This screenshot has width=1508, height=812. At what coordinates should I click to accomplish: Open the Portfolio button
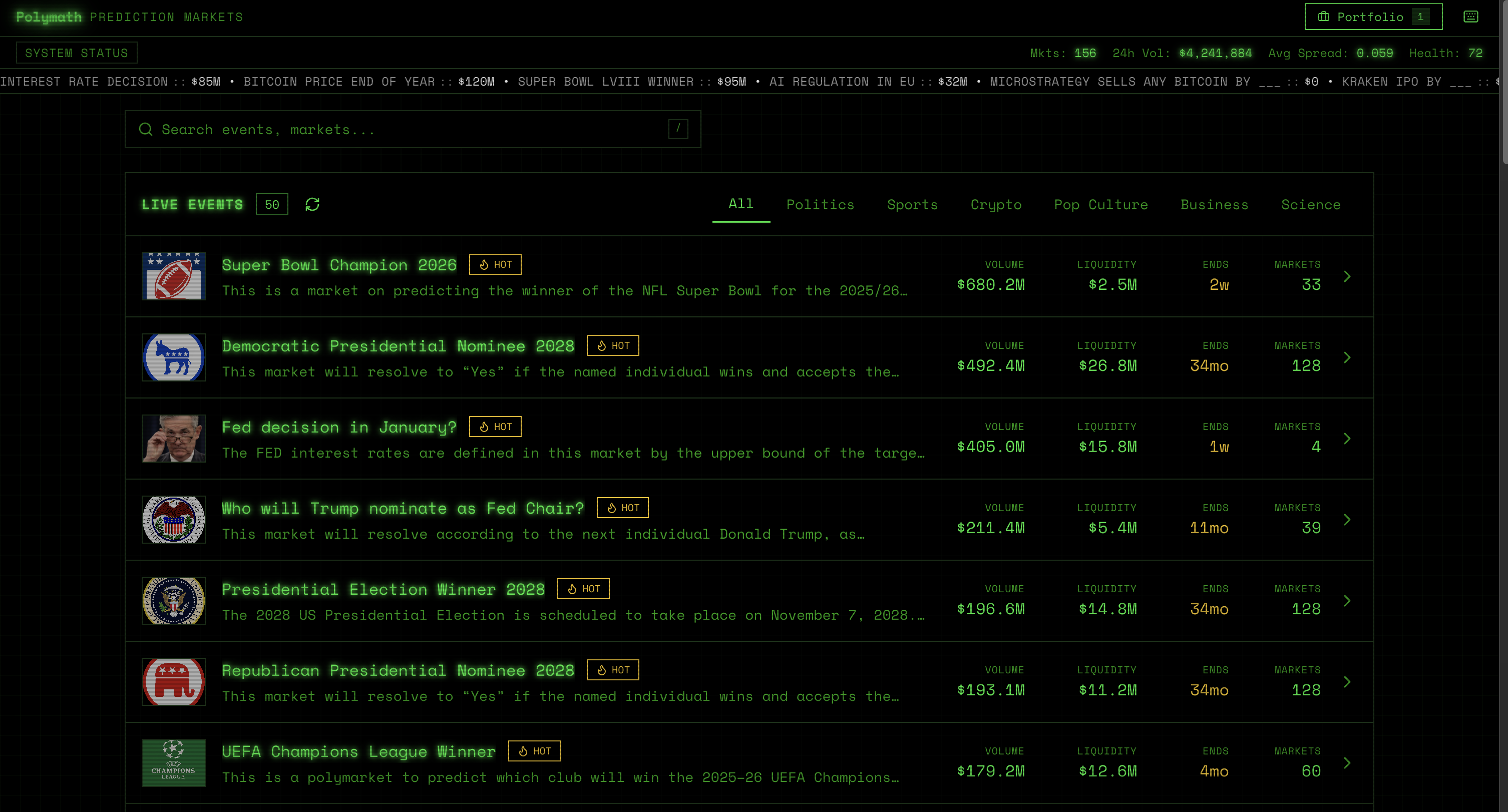[1372, 17]
